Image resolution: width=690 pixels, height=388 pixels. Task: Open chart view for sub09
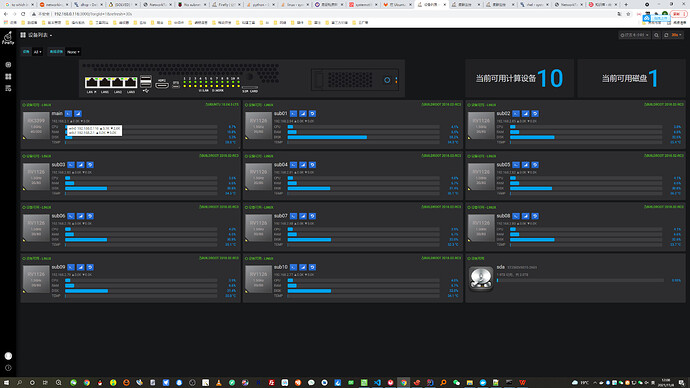point(81,267)
